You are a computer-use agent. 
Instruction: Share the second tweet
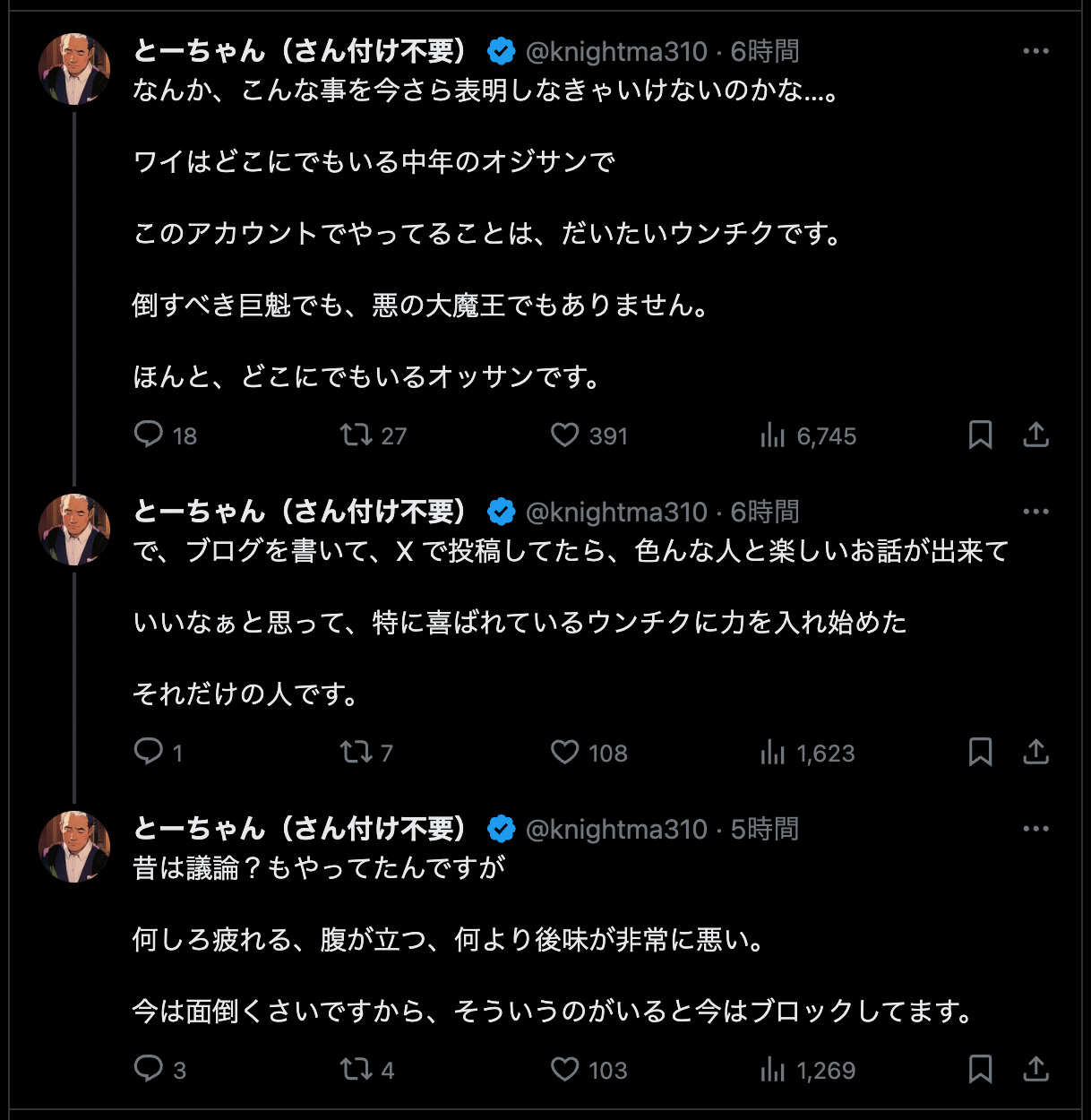coord(1035,752)
